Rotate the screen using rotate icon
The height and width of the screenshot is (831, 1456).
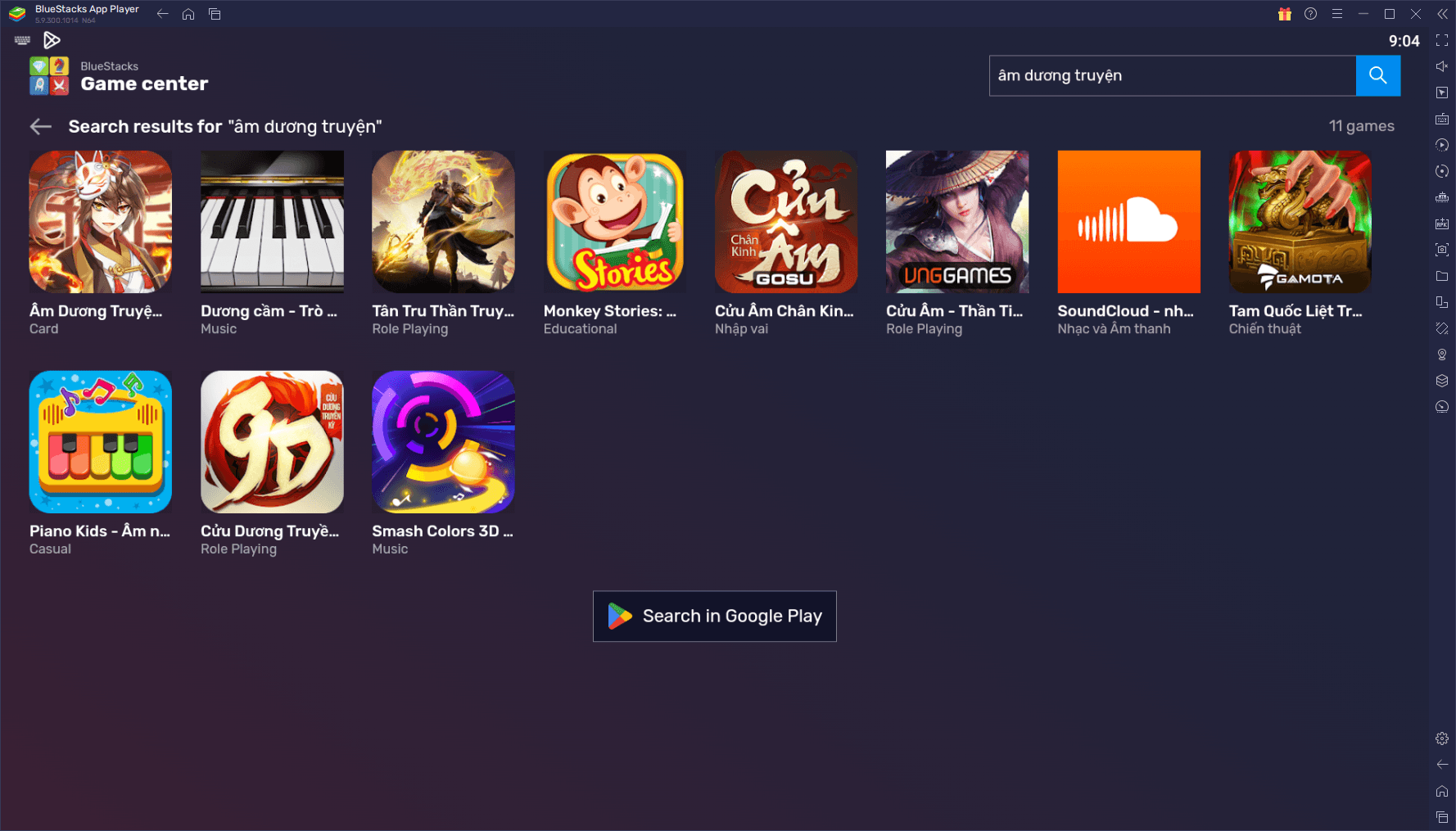coord(1442,328)
